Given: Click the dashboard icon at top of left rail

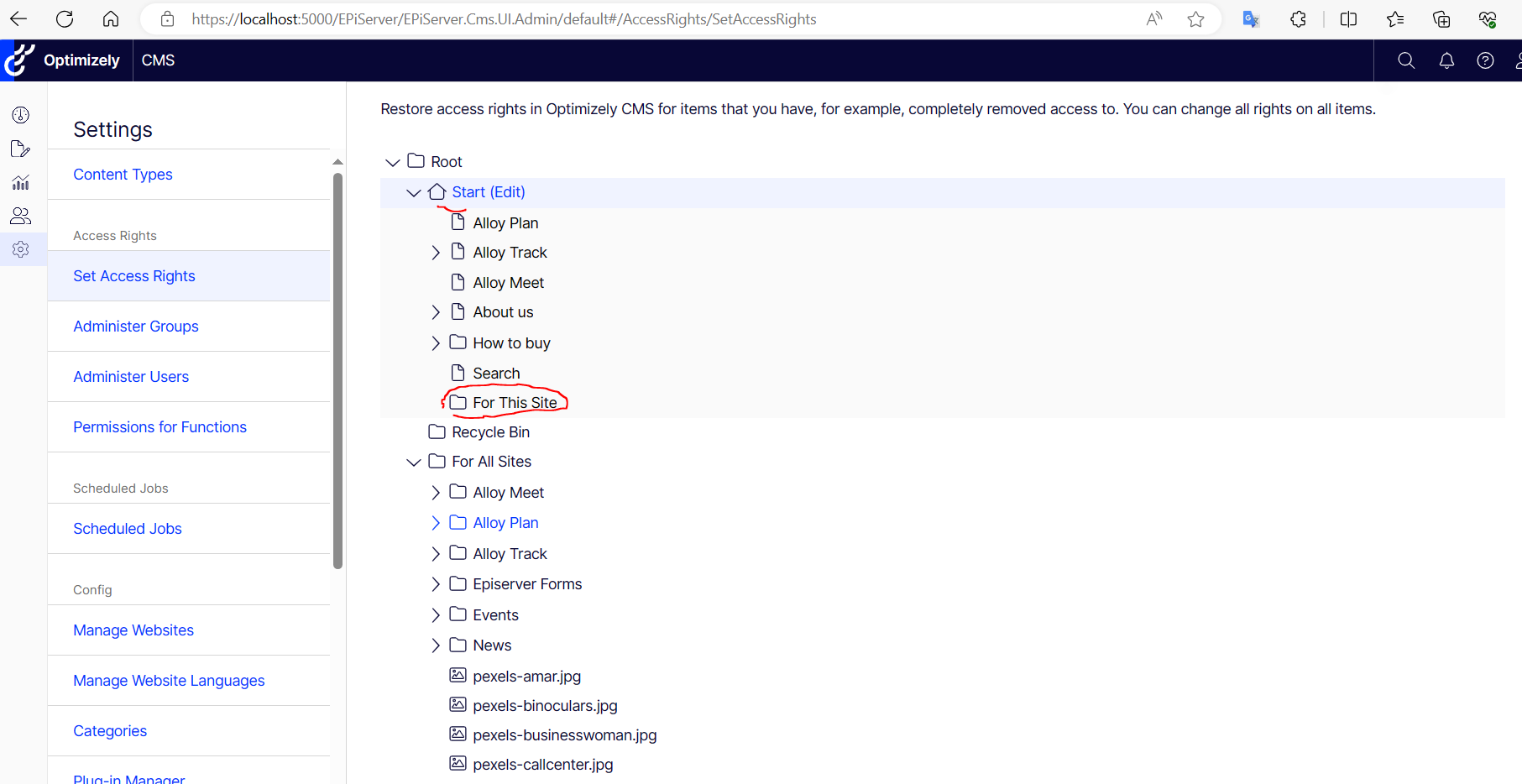Looking at the screenshot, I should 21,115.
